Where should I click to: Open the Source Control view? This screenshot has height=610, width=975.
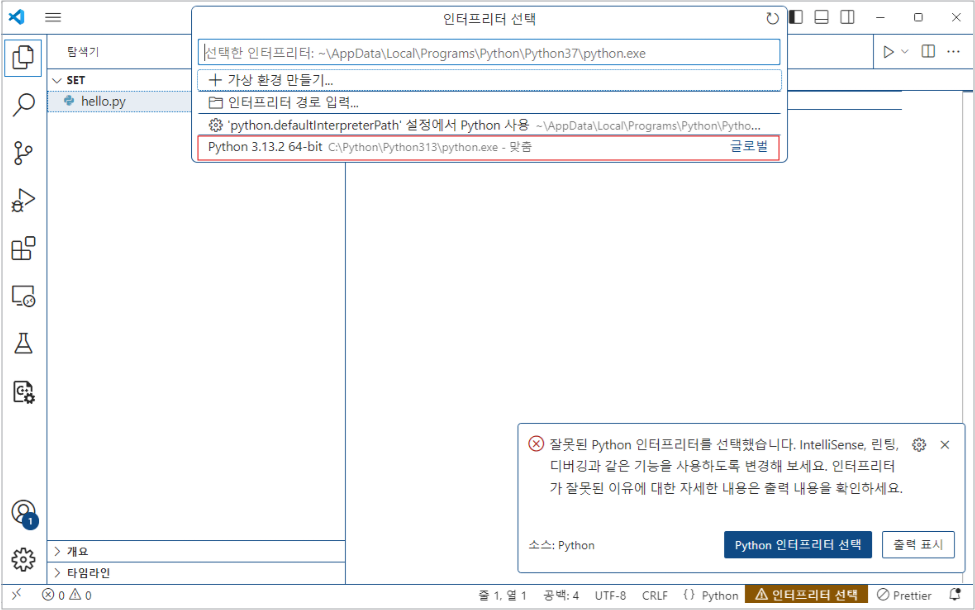pyautogui.click(x=24, y=152)
